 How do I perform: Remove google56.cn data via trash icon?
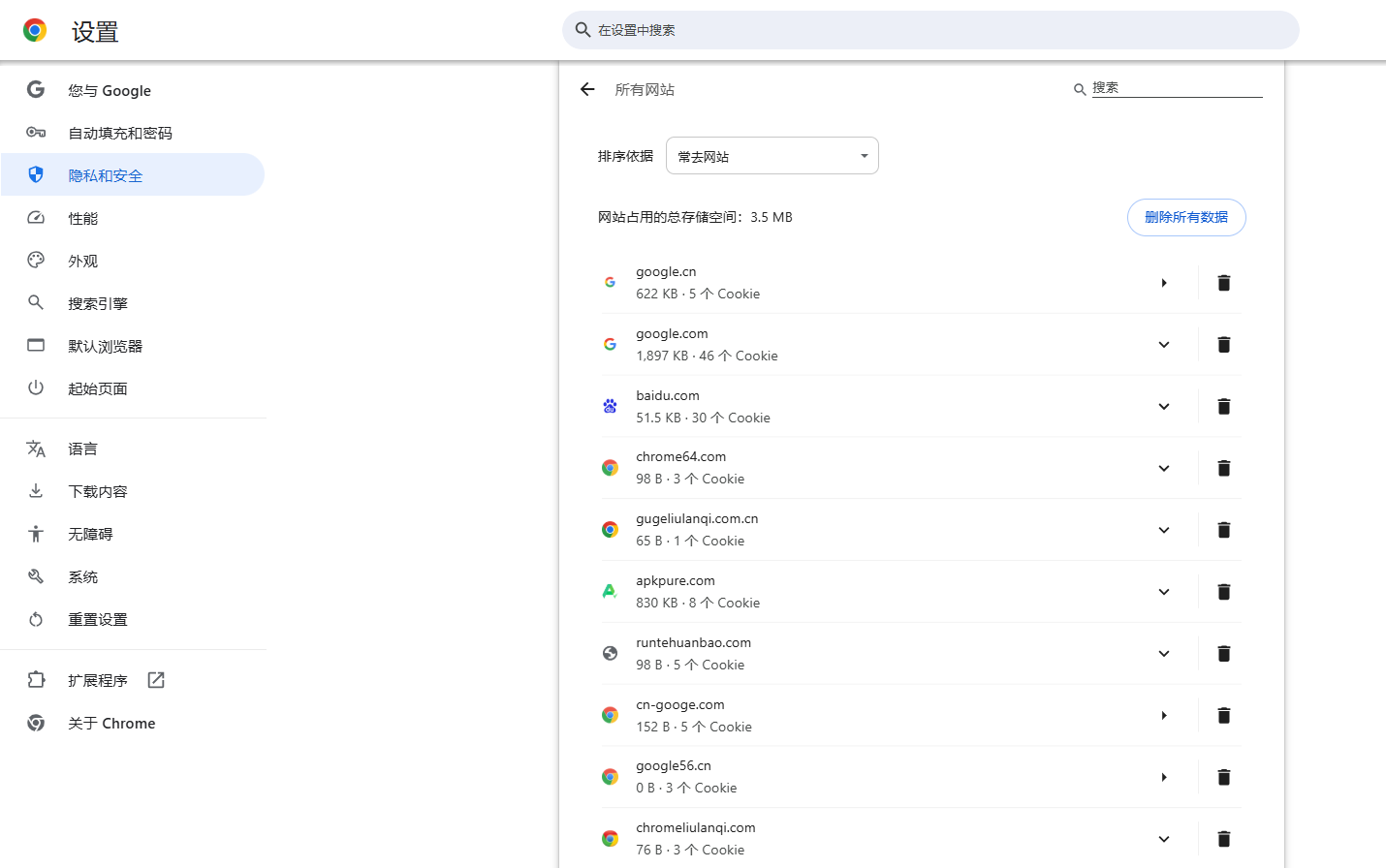(1223, 777)
